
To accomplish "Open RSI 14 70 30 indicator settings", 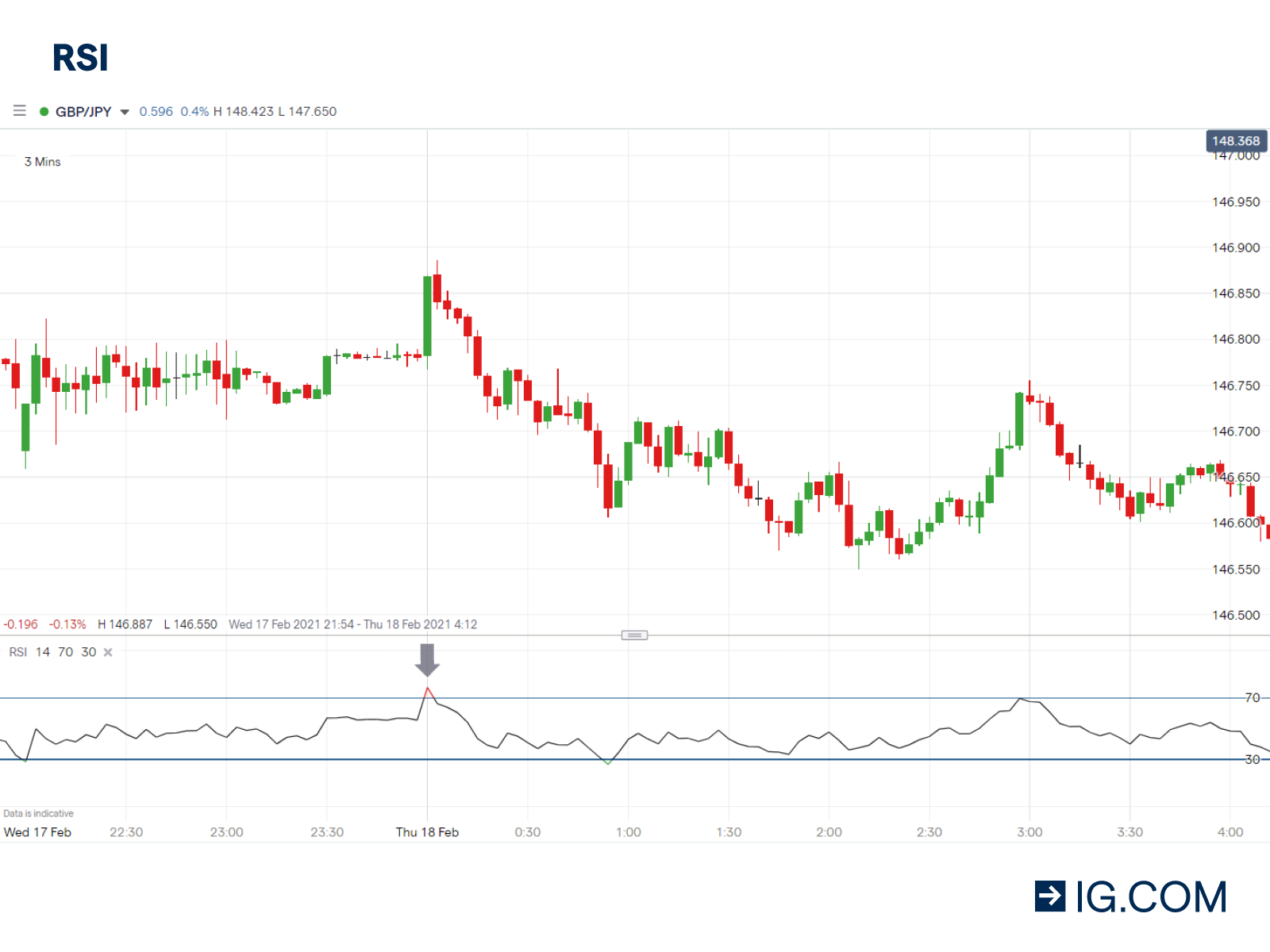I will click(x=52, y=652).
